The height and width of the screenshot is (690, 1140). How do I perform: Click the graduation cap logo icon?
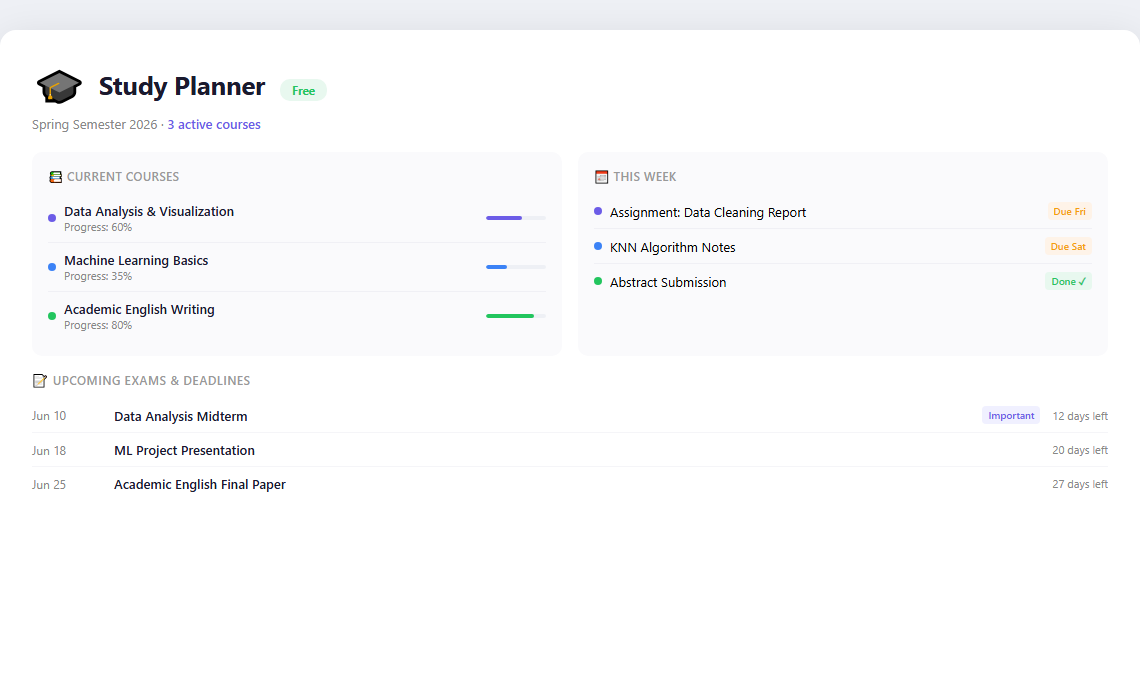point(59,87)
